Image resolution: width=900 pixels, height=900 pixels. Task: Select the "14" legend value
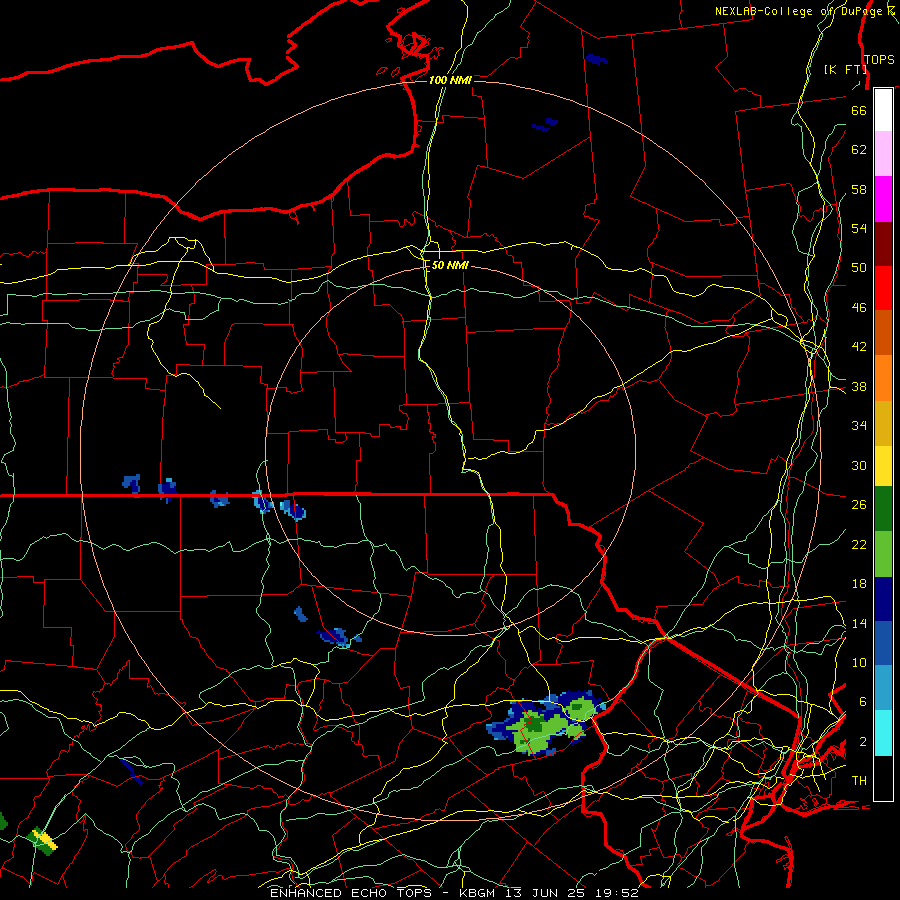[859, 623]
